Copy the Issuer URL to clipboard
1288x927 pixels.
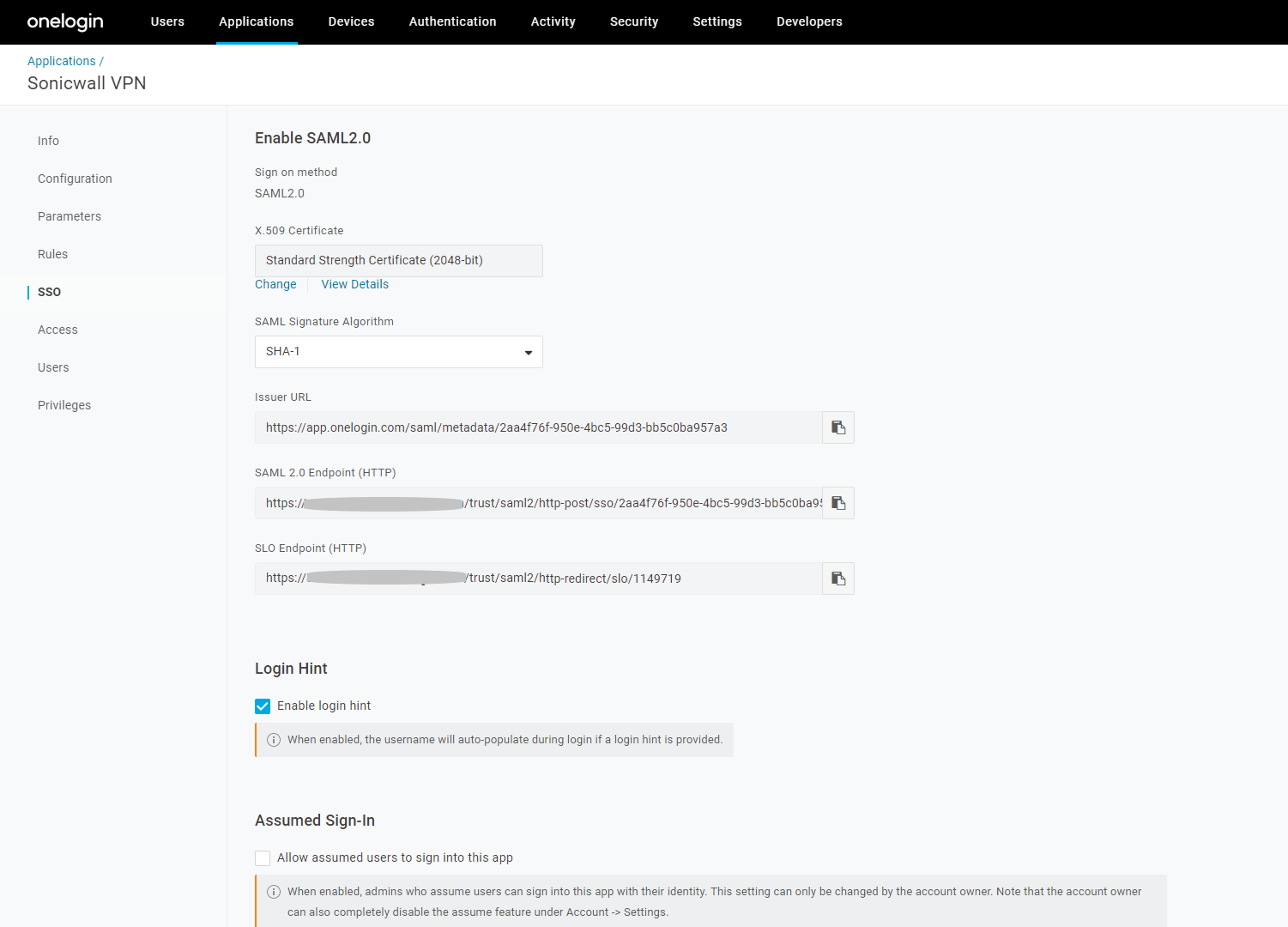click(838, 427)
